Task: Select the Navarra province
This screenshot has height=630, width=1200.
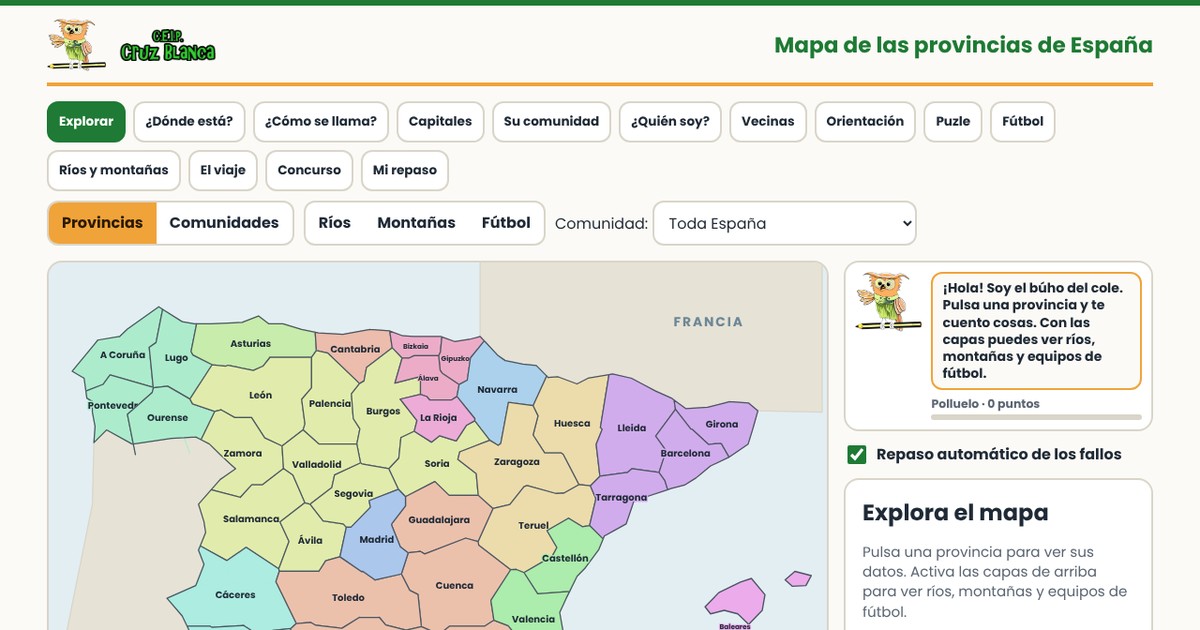Action: coord(497,389)
